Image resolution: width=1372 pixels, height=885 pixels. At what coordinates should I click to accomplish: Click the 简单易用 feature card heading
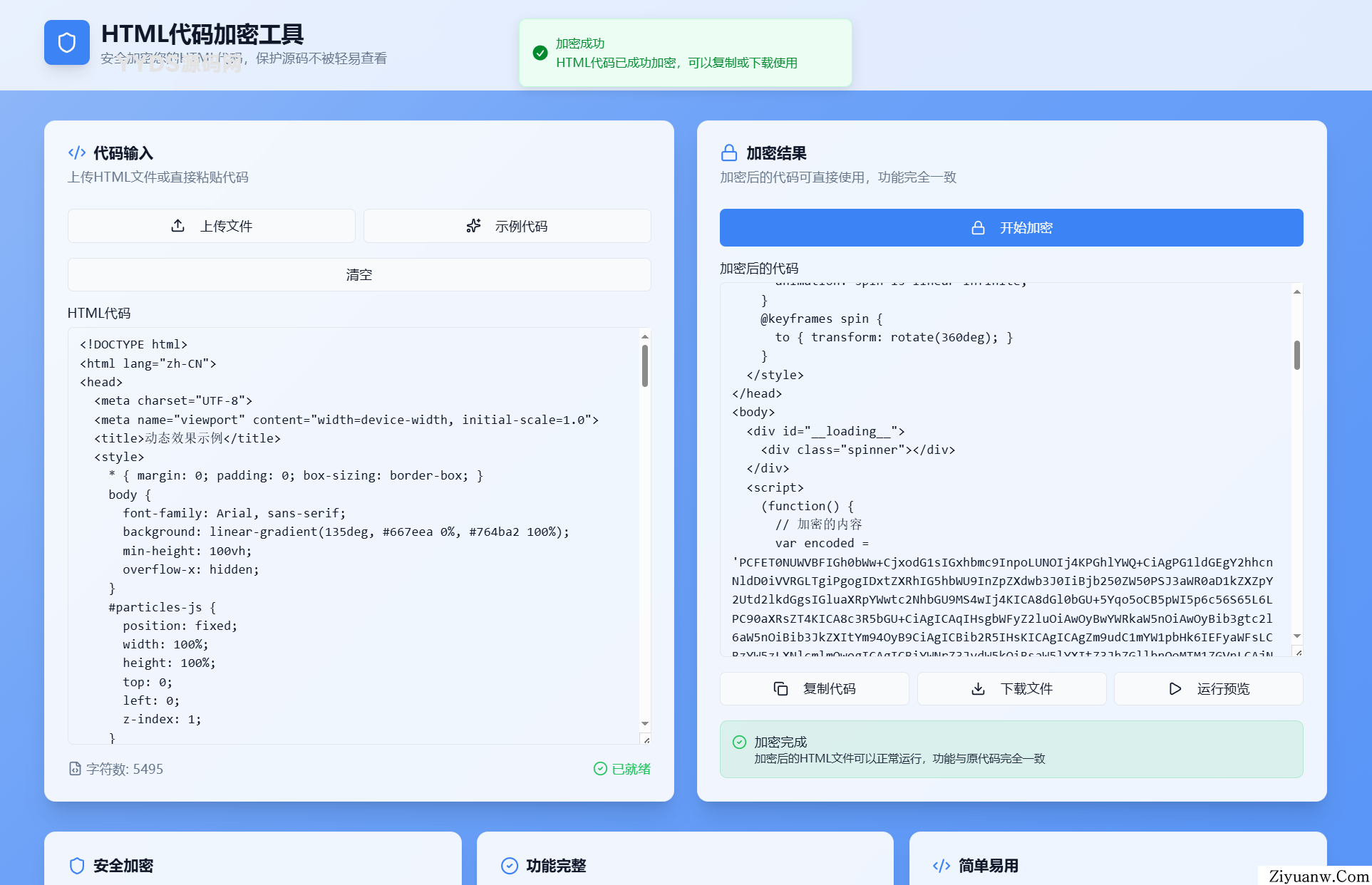(x=989, y=866)
